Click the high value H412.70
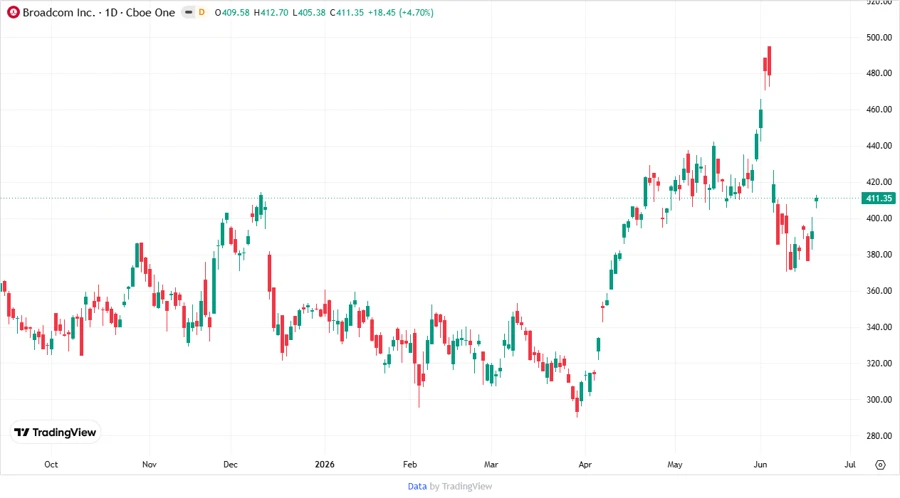Screen dimensions: 900x498 coord(271,13)
